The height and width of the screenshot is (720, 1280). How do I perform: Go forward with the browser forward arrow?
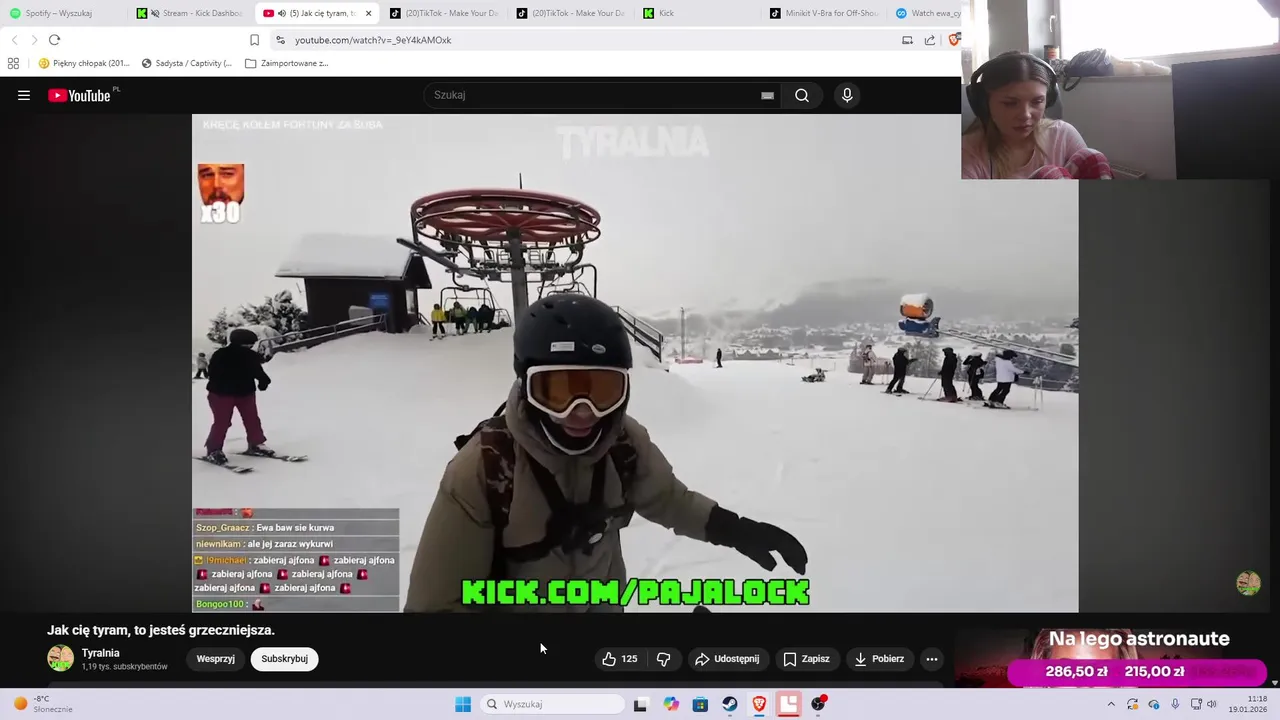(x=34, y=40)
